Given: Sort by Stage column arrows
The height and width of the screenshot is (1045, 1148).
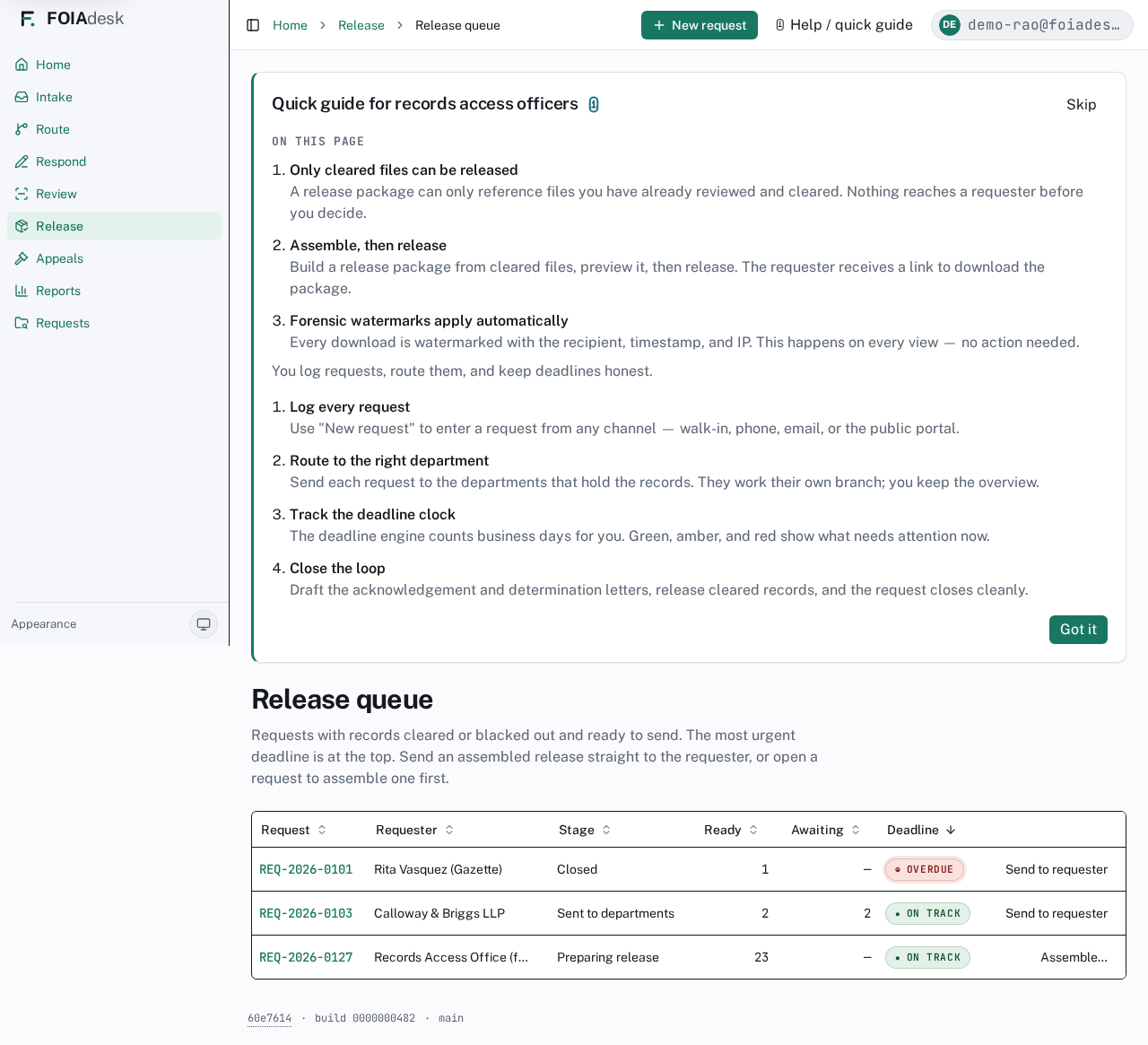Looking at the screenshot, I should pyautogui.click(x=606, y=830).
